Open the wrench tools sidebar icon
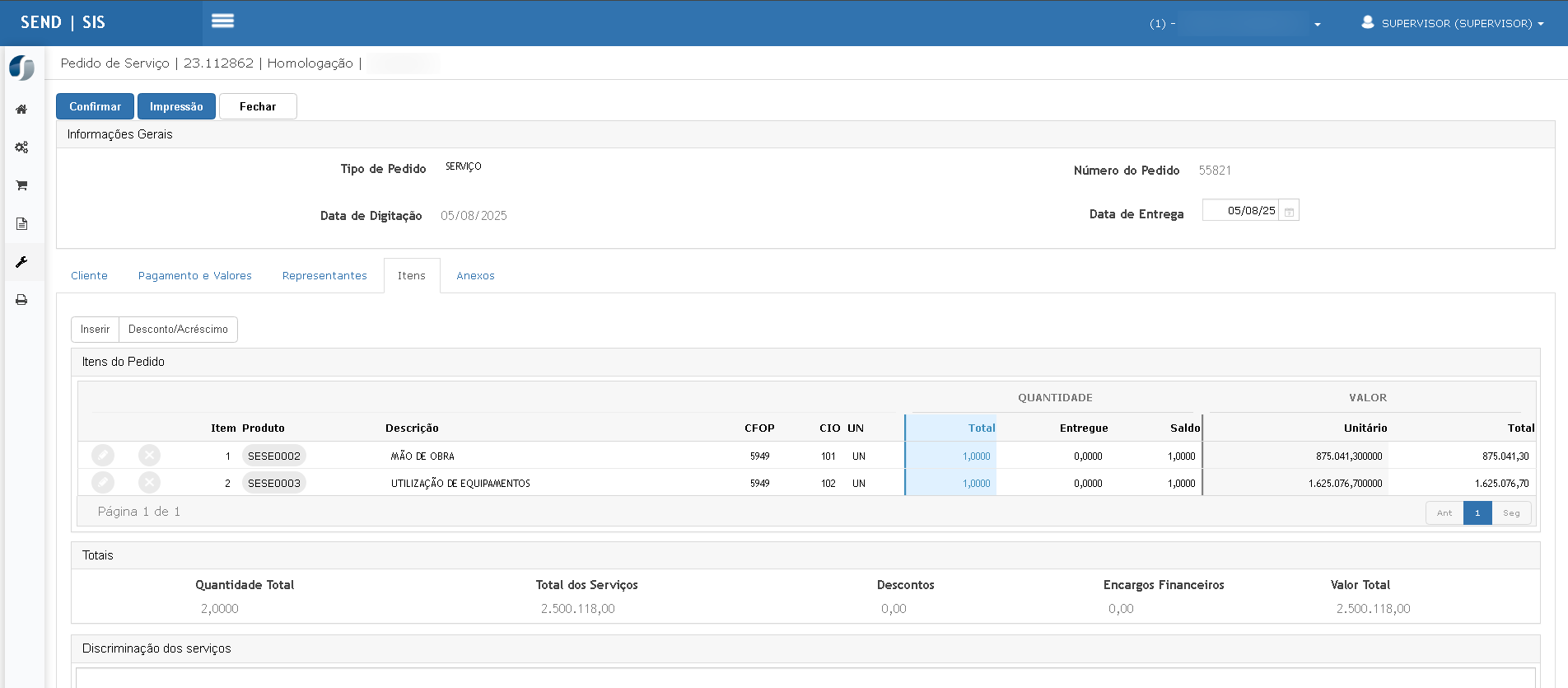This screenshot has height=688, width=1568. (x=21, y=262)
